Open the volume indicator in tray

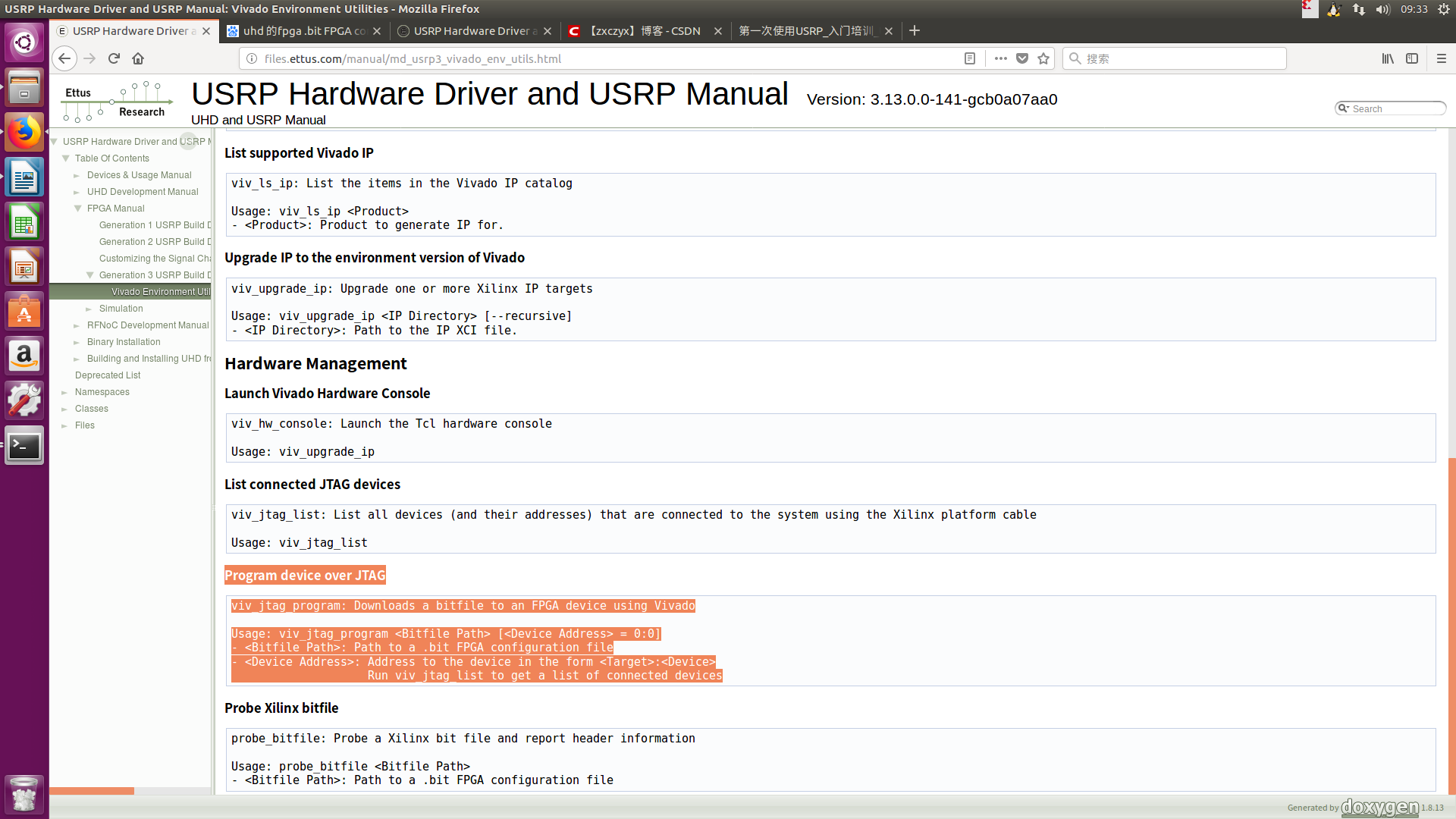point(1382,9)
